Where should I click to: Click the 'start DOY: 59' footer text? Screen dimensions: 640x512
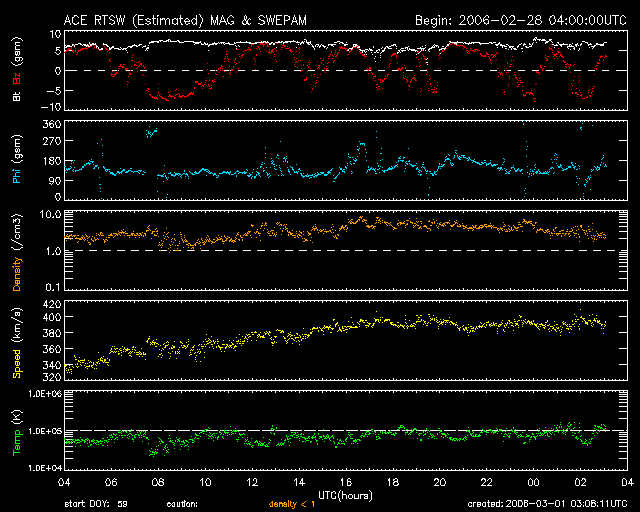coord(96,504)
